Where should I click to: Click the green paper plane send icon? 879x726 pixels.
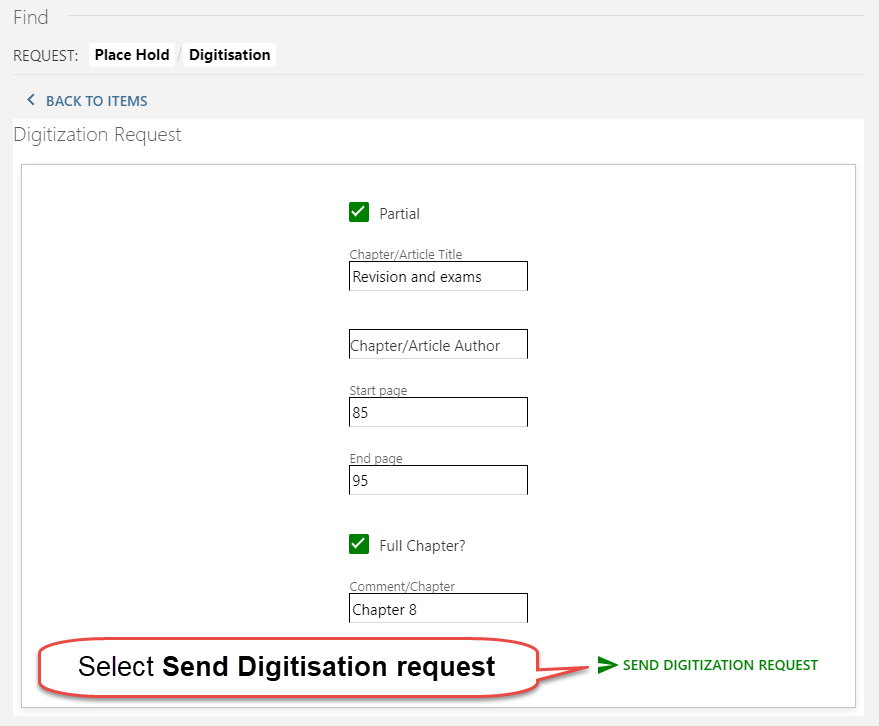(607, 665)
